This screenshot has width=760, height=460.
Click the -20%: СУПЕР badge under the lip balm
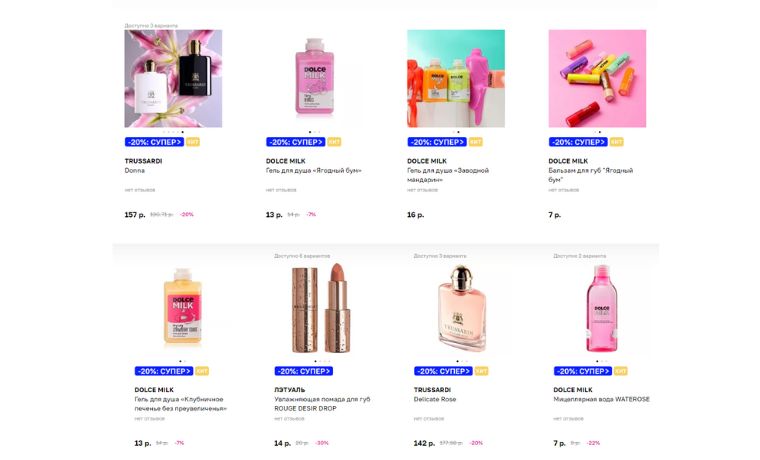pyautogui.click(x=578, y=142)
